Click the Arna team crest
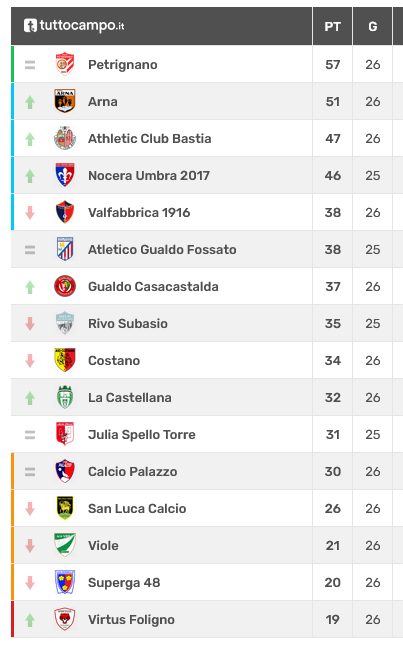Image resolution: width=403 pixels, height=649 pixels. tap(65, 101)
